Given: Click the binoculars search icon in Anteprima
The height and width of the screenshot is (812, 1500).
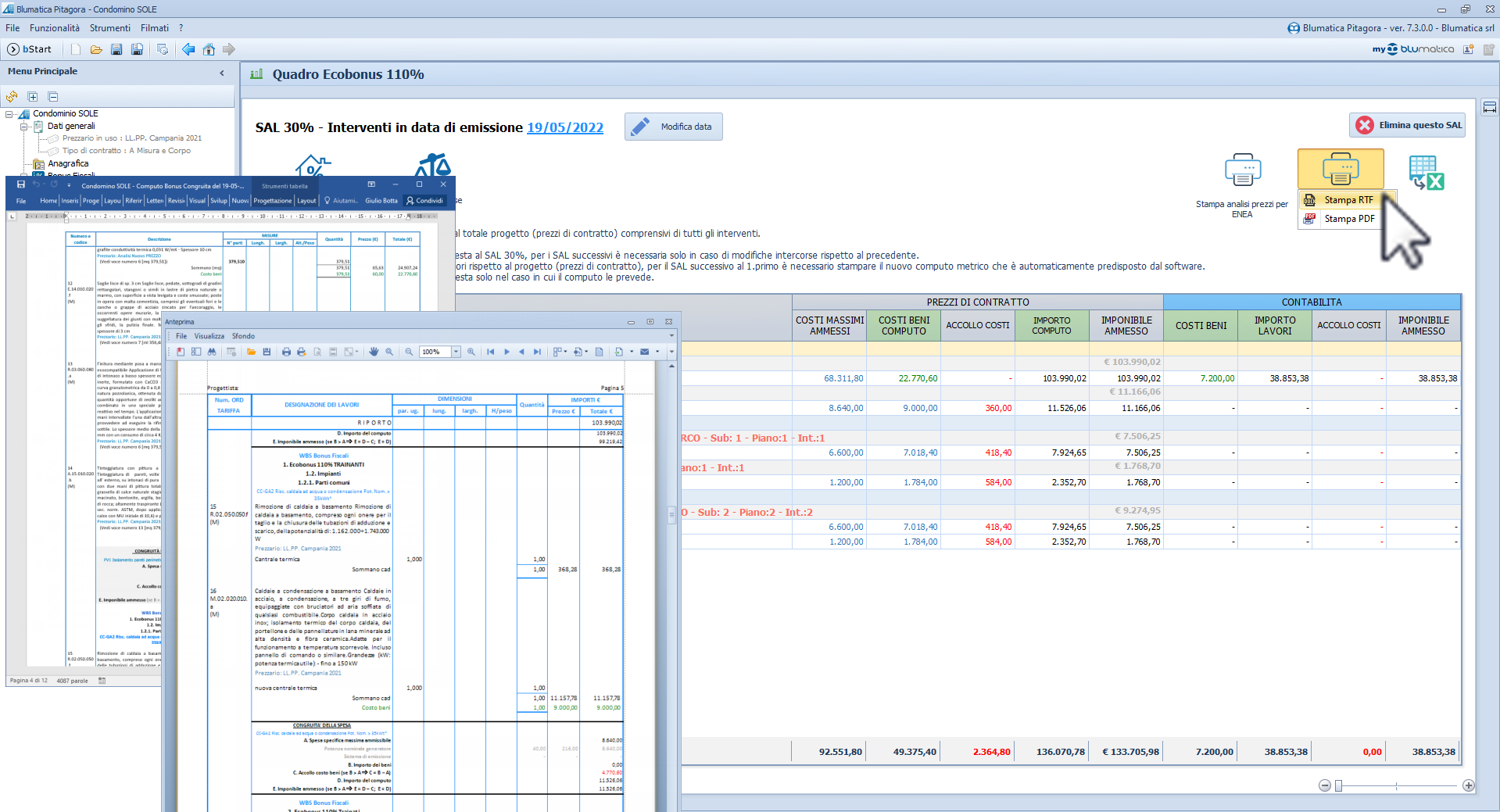Looking at the screenshot, I should coord(212,352).
